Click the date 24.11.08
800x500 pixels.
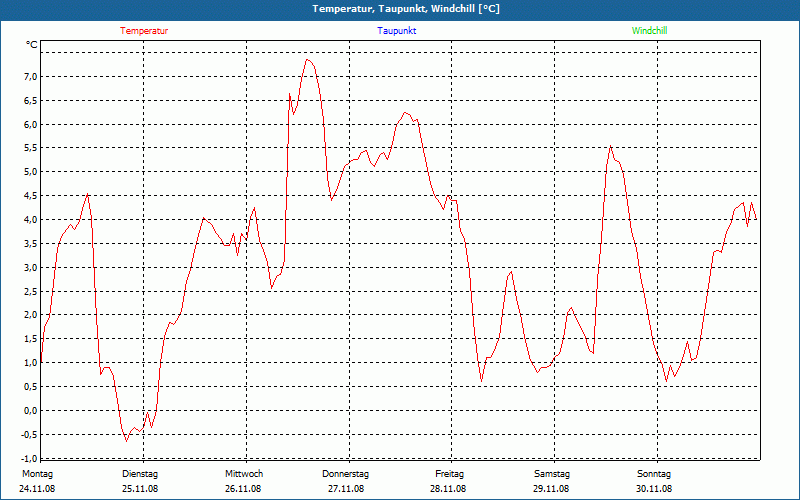tap(37, 489)
